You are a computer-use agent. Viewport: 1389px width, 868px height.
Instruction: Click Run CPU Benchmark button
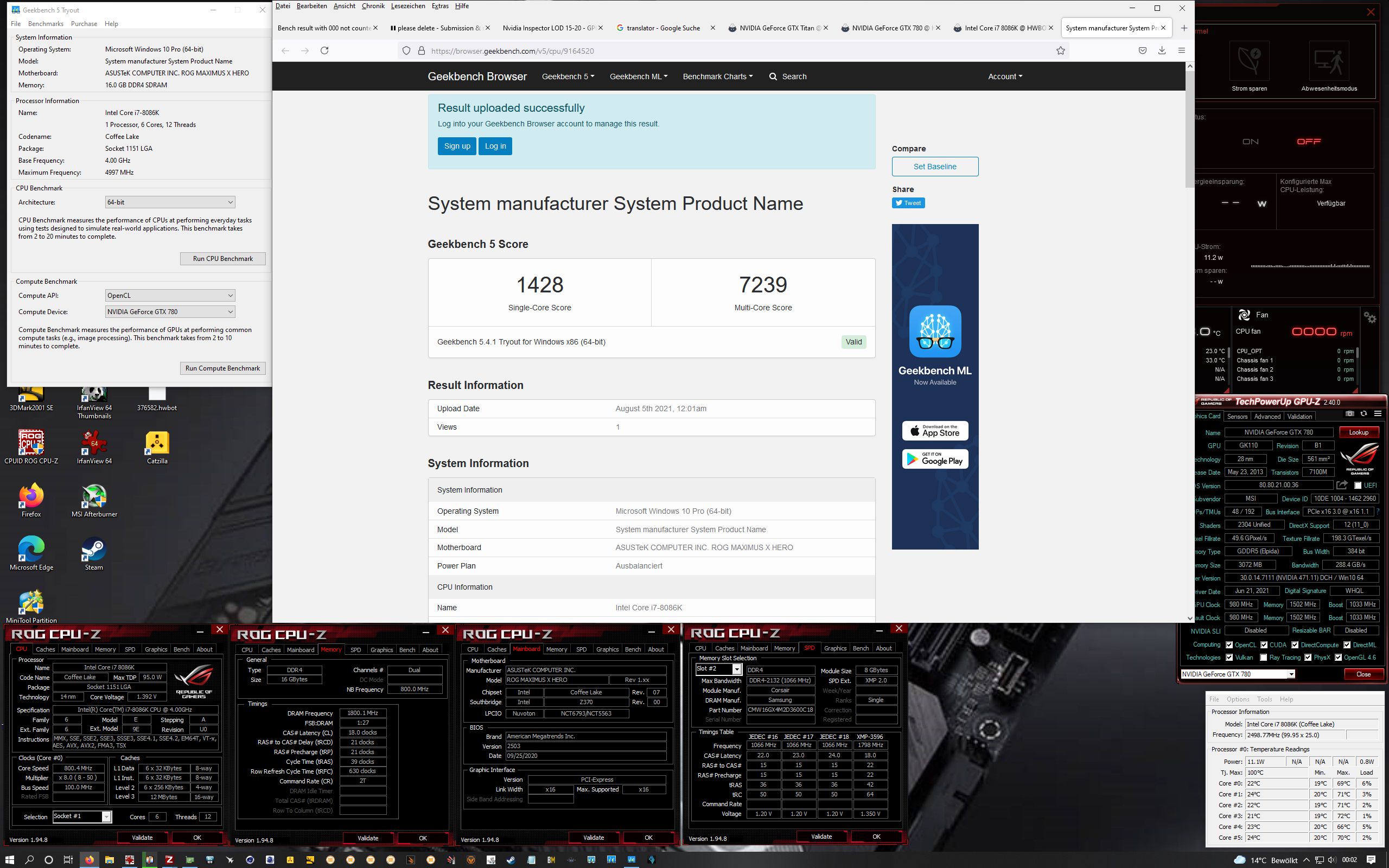[x=222, y=259]
